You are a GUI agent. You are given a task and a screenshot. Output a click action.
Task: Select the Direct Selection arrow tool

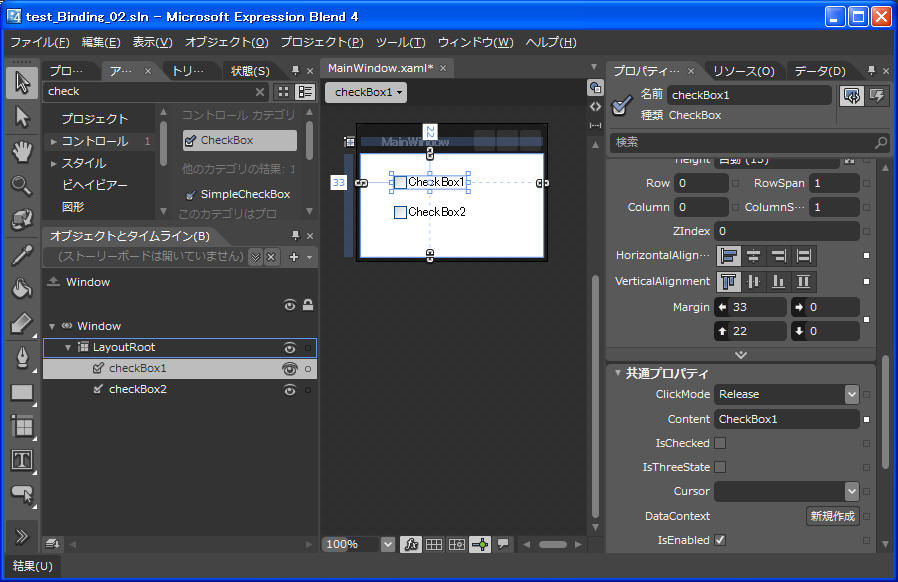click(x=21, y=117)
